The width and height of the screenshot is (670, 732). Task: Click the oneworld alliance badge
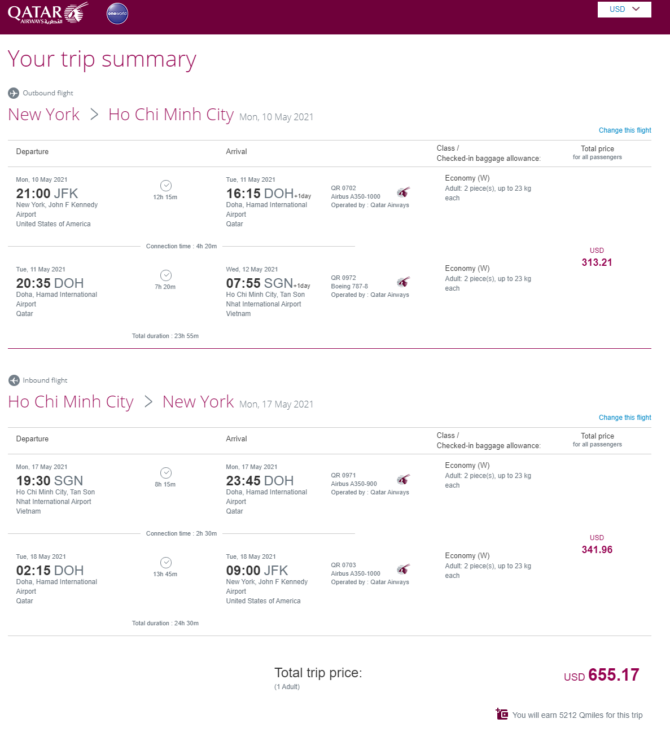click(x=117, y=14)
